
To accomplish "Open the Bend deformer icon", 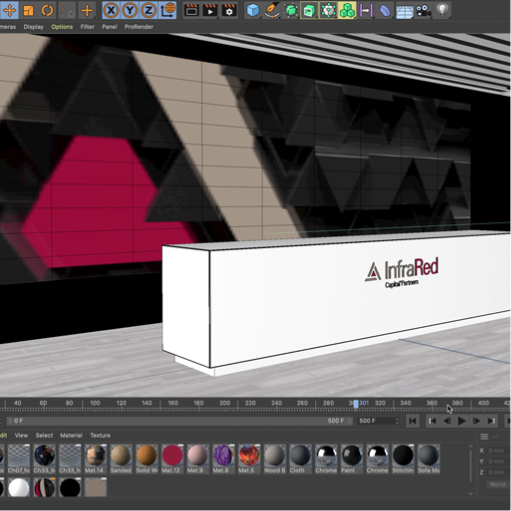I will tap(385, 10).
